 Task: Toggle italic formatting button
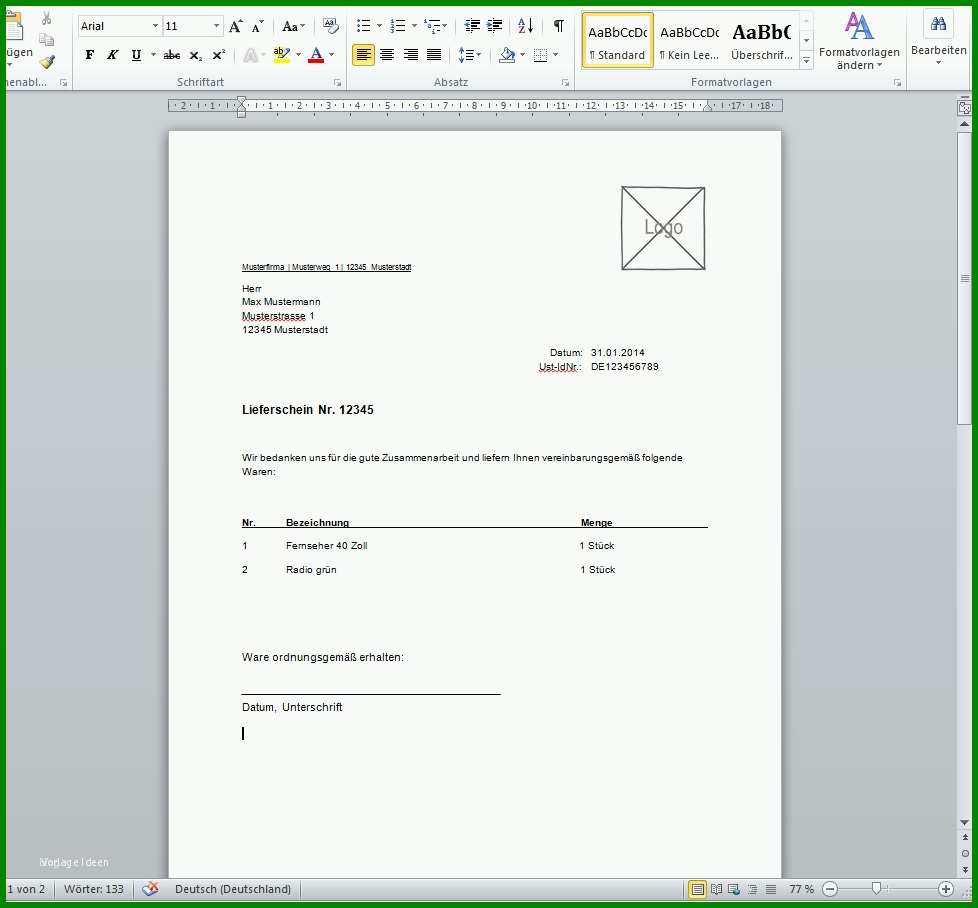coord(112,55)
